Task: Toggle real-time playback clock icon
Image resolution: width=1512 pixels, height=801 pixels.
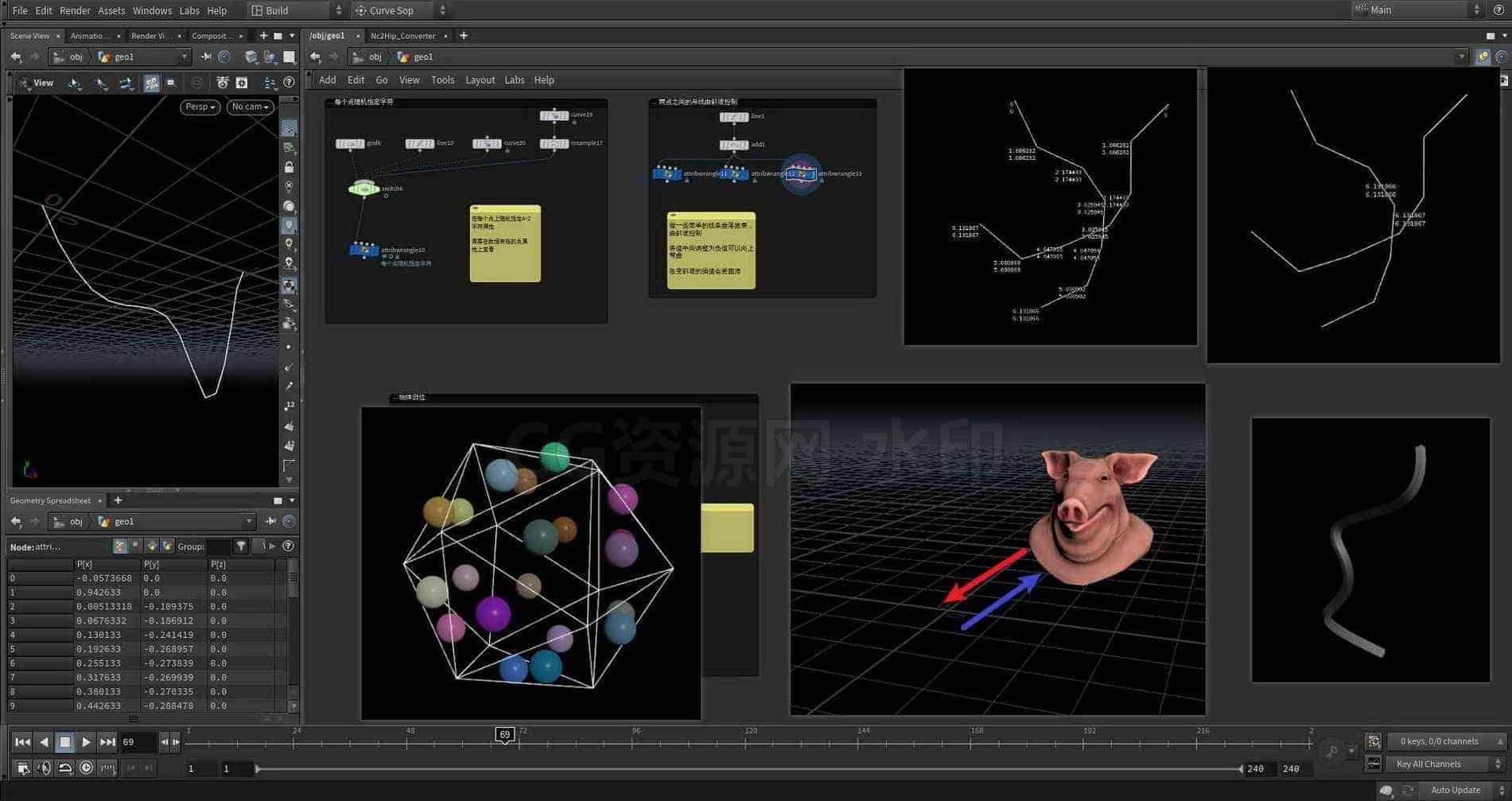Action: tap(86, 768)
